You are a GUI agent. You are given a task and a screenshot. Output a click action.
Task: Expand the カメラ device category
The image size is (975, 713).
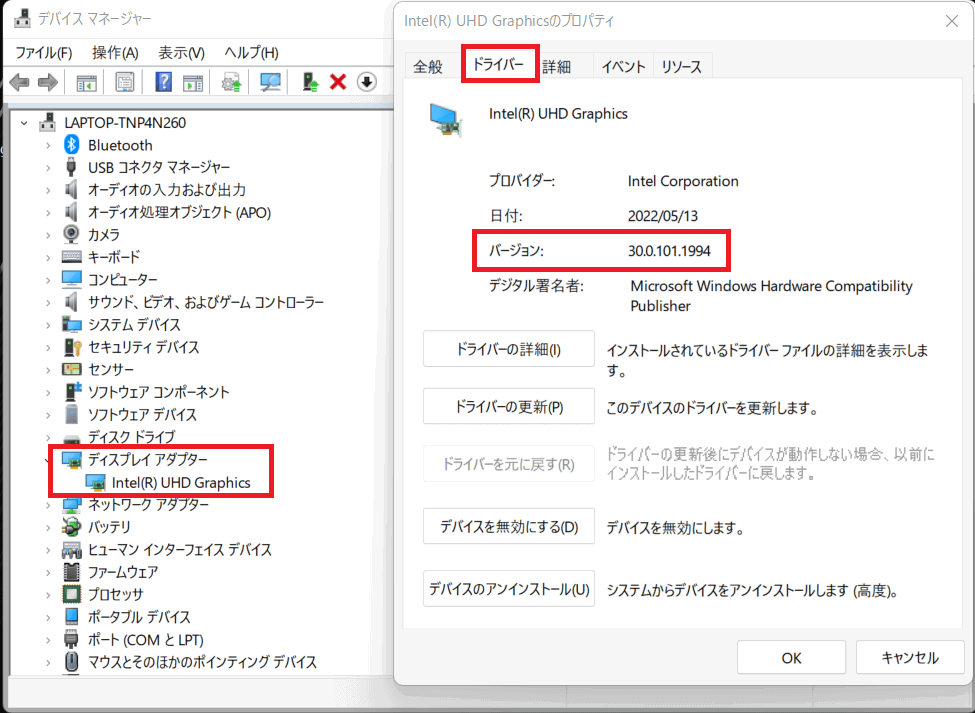[47, 234]
